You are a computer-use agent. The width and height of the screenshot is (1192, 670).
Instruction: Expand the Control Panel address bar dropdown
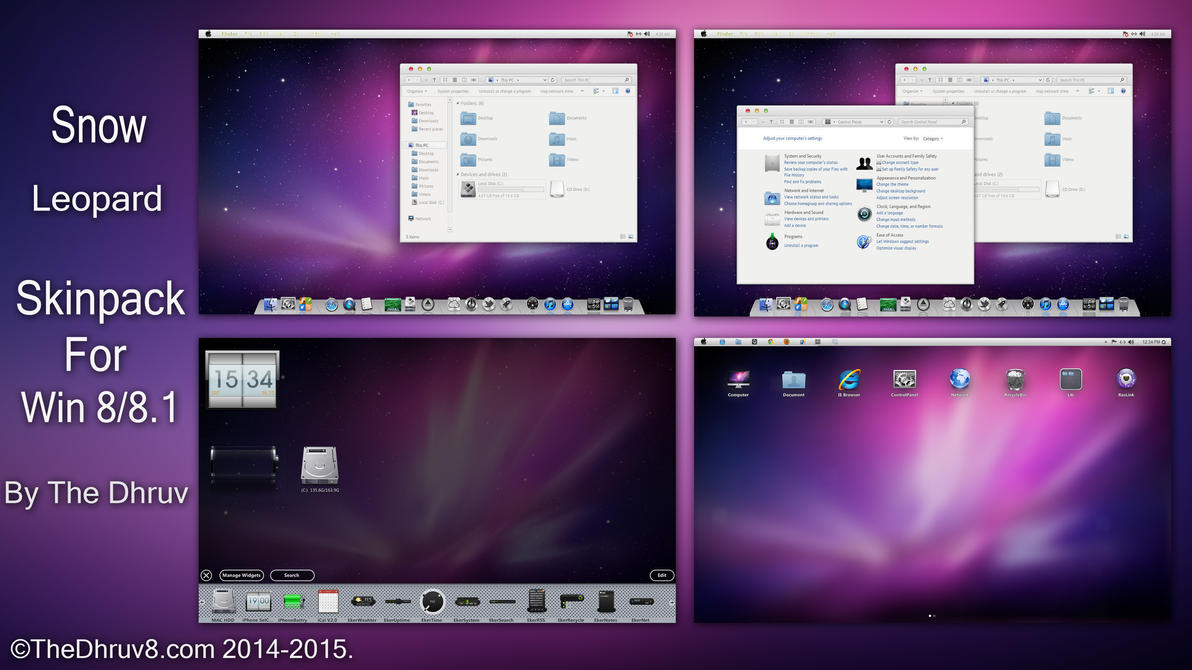(x=881, y=122)
